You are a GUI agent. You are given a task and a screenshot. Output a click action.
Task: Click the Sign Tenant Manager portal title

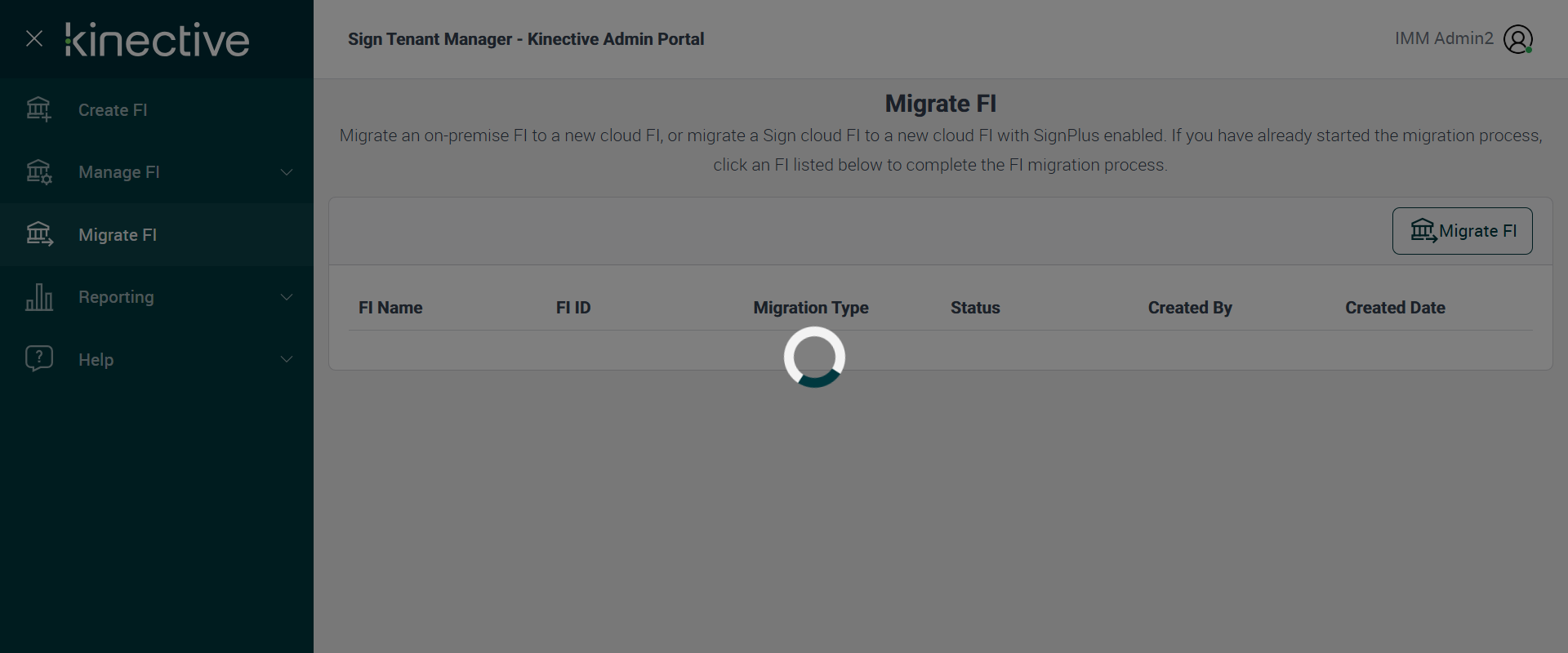(x=526, y=39)
